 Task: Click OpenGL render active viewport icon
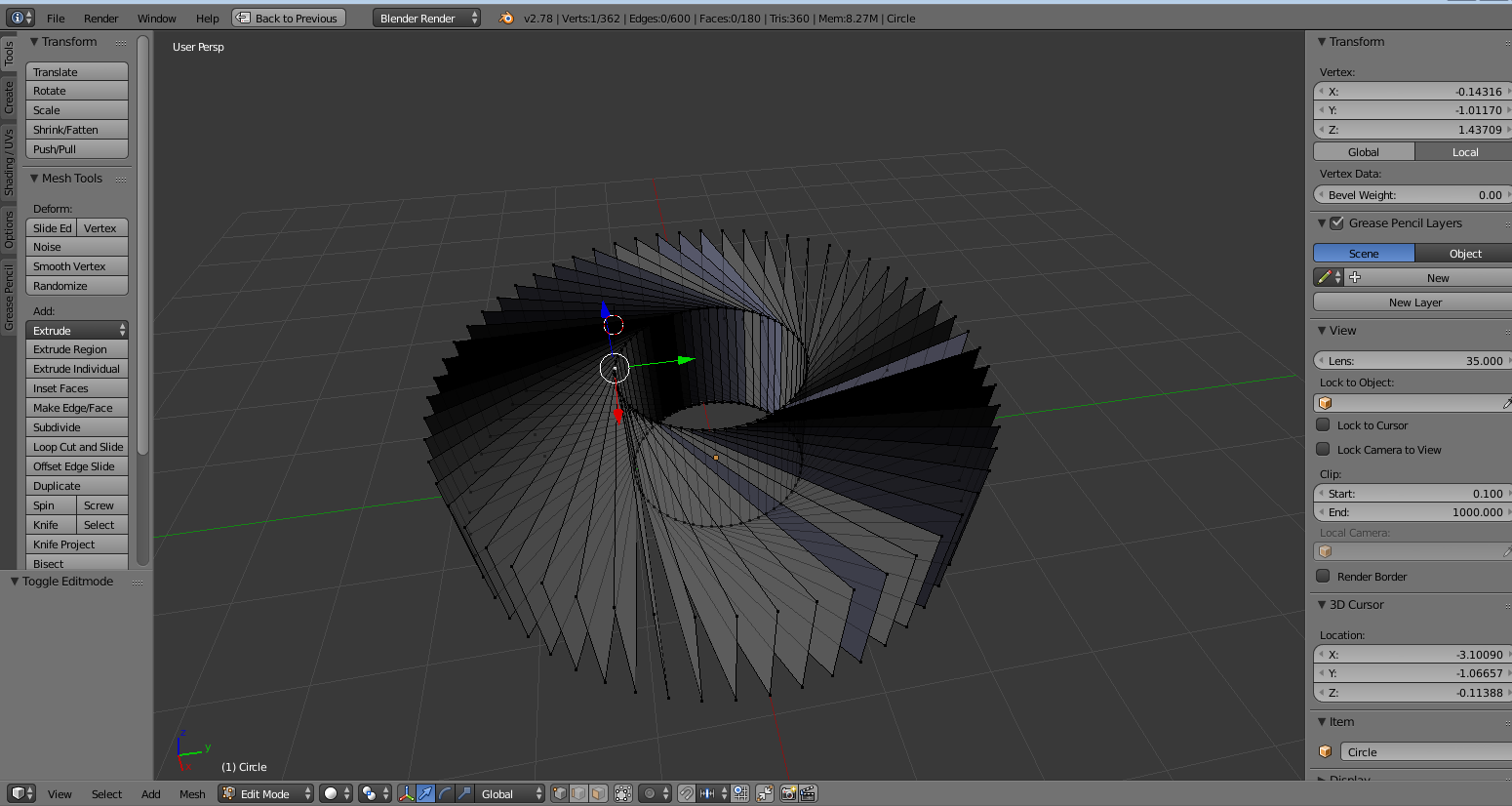(787, 793)
